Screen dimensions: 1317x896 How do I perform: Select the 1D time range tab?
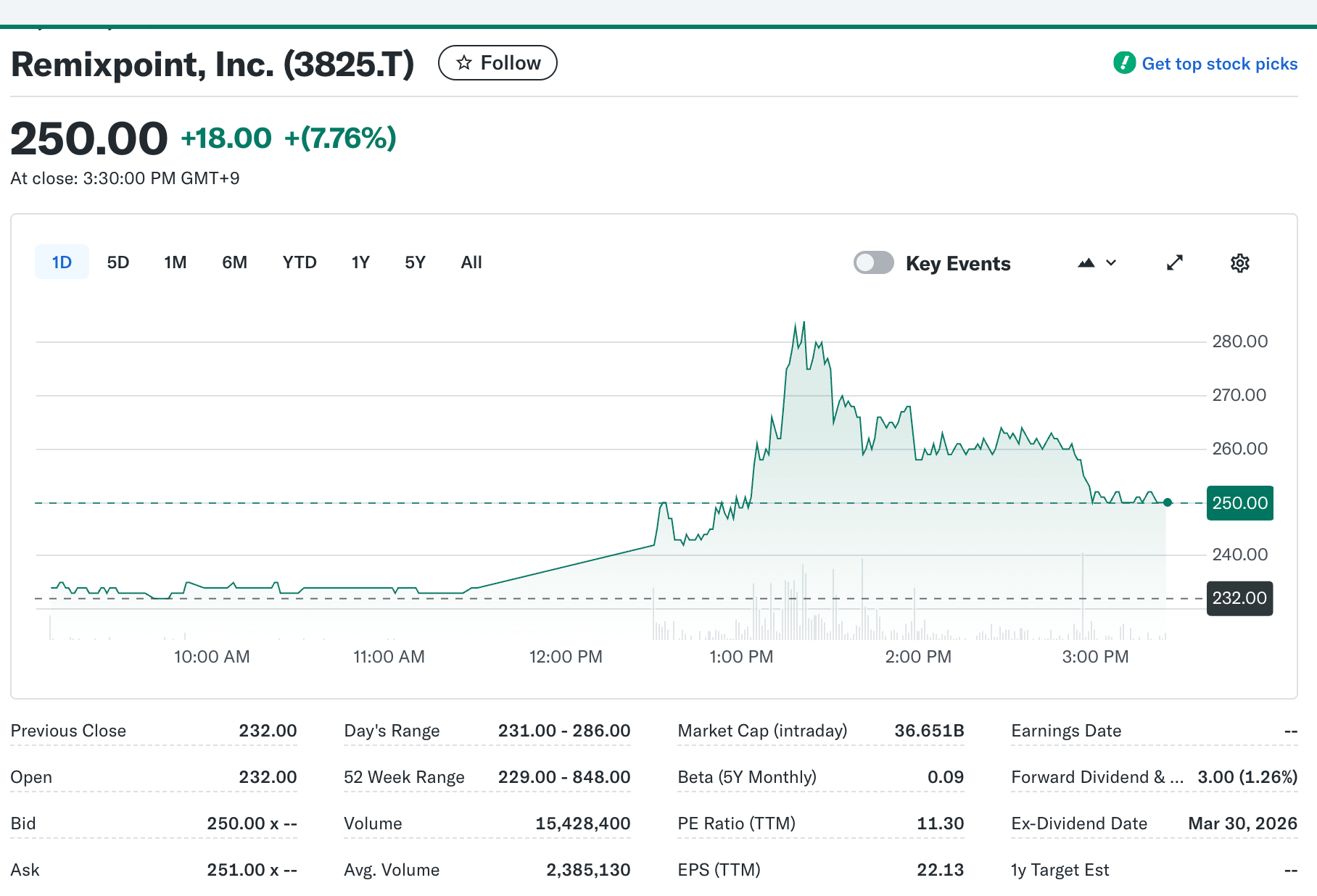62,262
